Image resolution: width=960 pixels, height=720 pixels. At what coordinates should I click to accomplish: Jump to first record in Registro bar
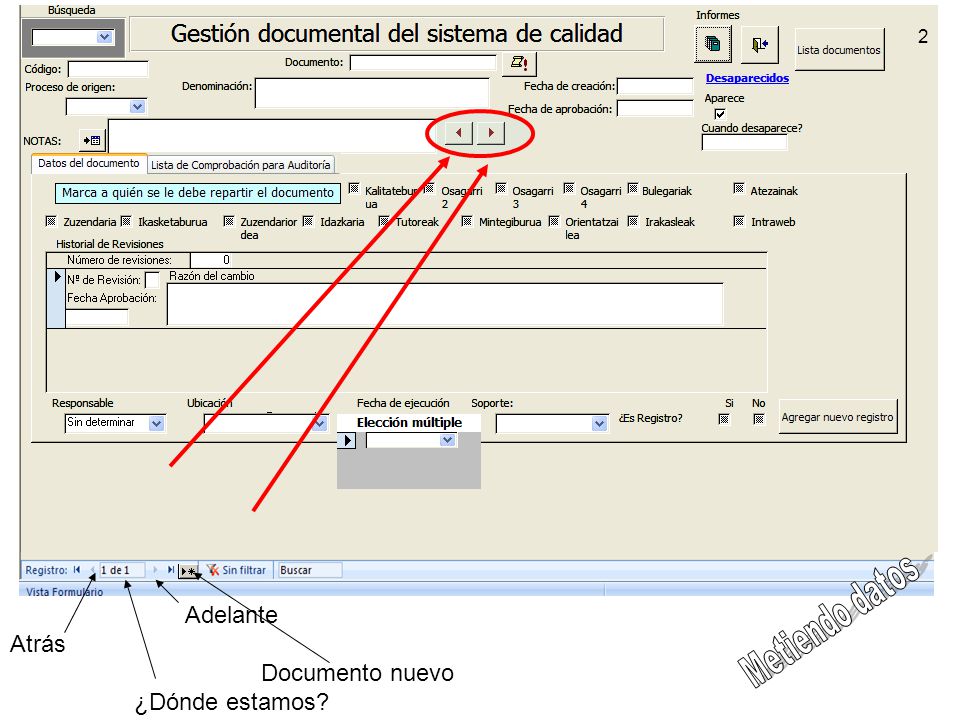[77, 570]
